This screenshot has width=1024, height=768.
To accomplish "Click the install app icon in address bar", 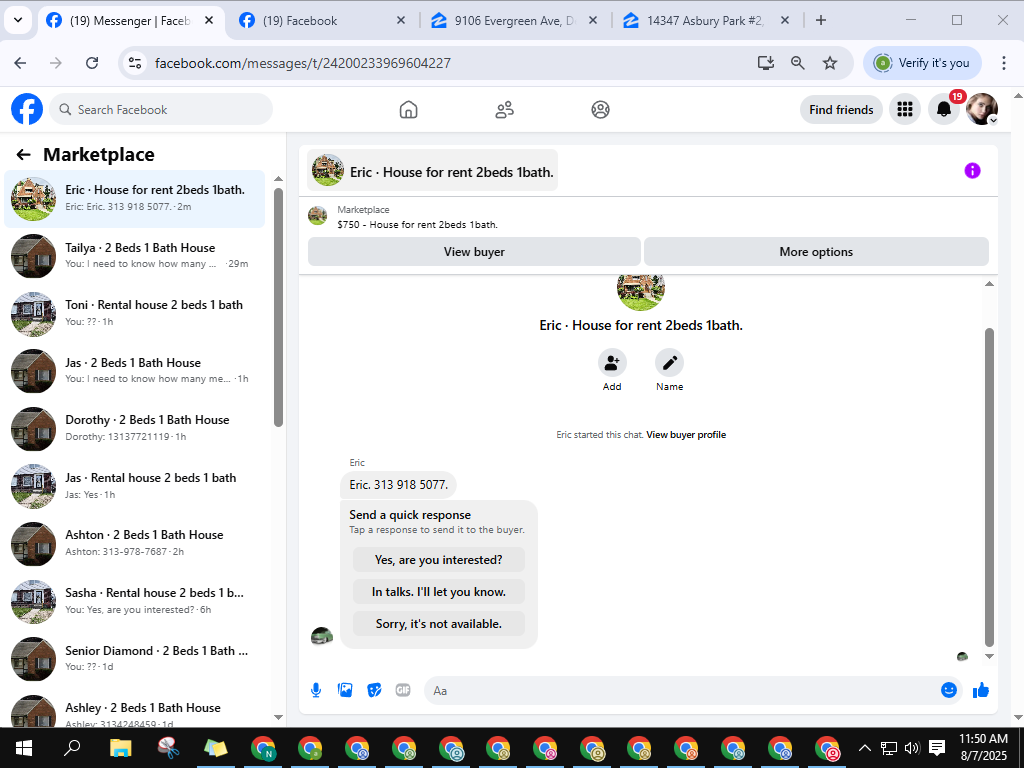I will point(765,63).
